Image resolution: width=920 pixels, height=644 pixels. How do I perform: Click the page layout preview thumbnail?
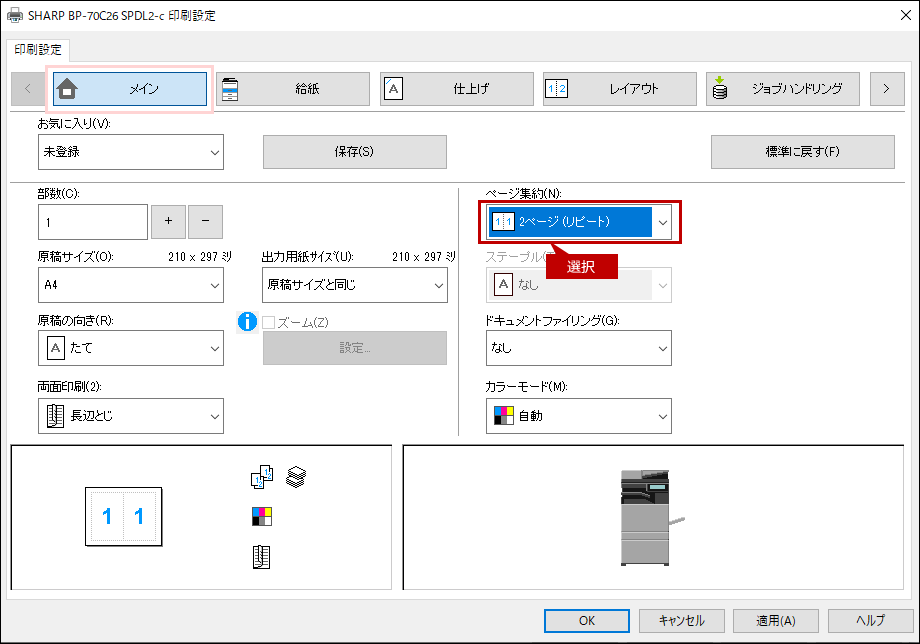tap(124, 517)
